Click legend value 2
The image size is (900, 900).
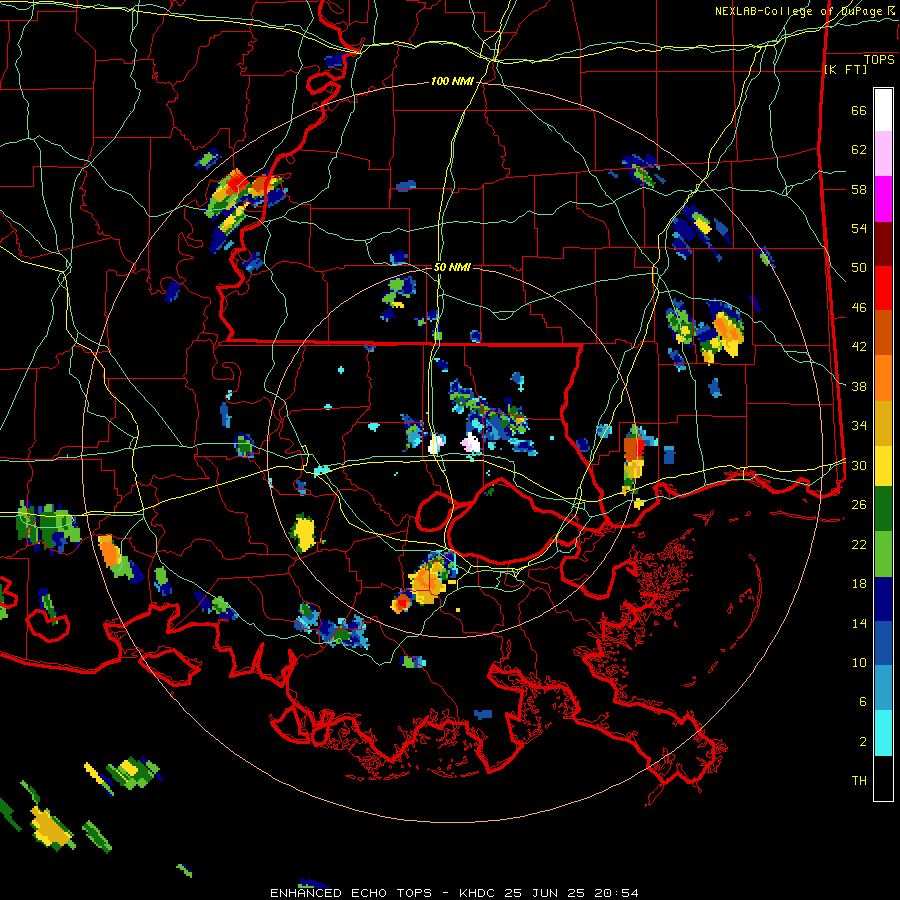tap(863, 742)
